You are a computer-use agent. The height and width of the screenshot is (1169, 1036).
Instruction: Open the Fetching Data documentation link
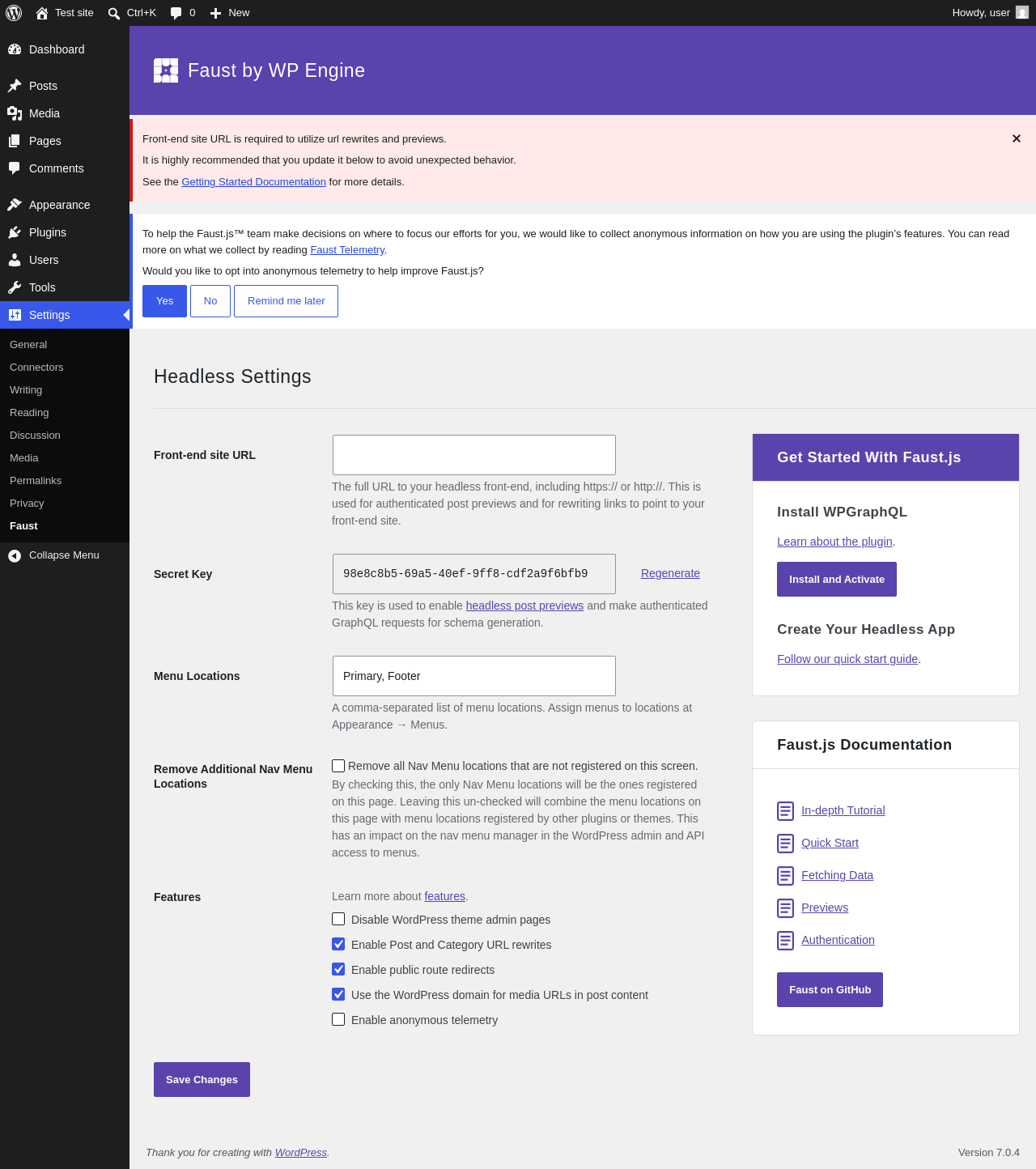point(837,875)
